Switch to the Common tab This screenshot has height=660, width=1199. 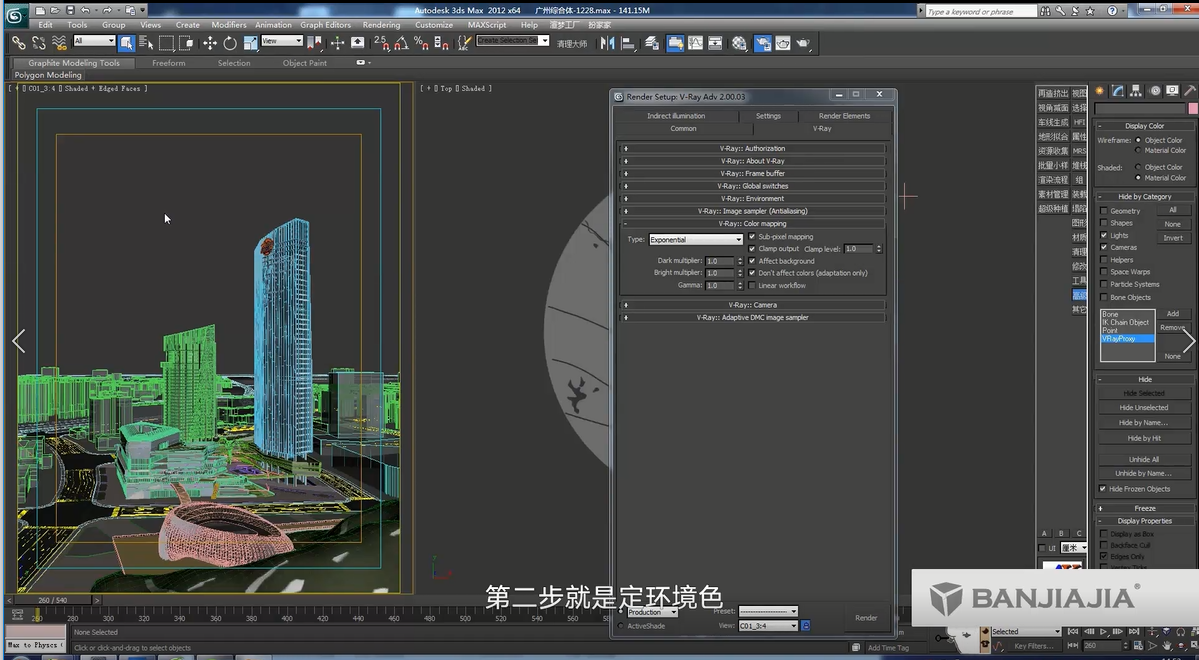pyautogui.click(x=684, y=128)
